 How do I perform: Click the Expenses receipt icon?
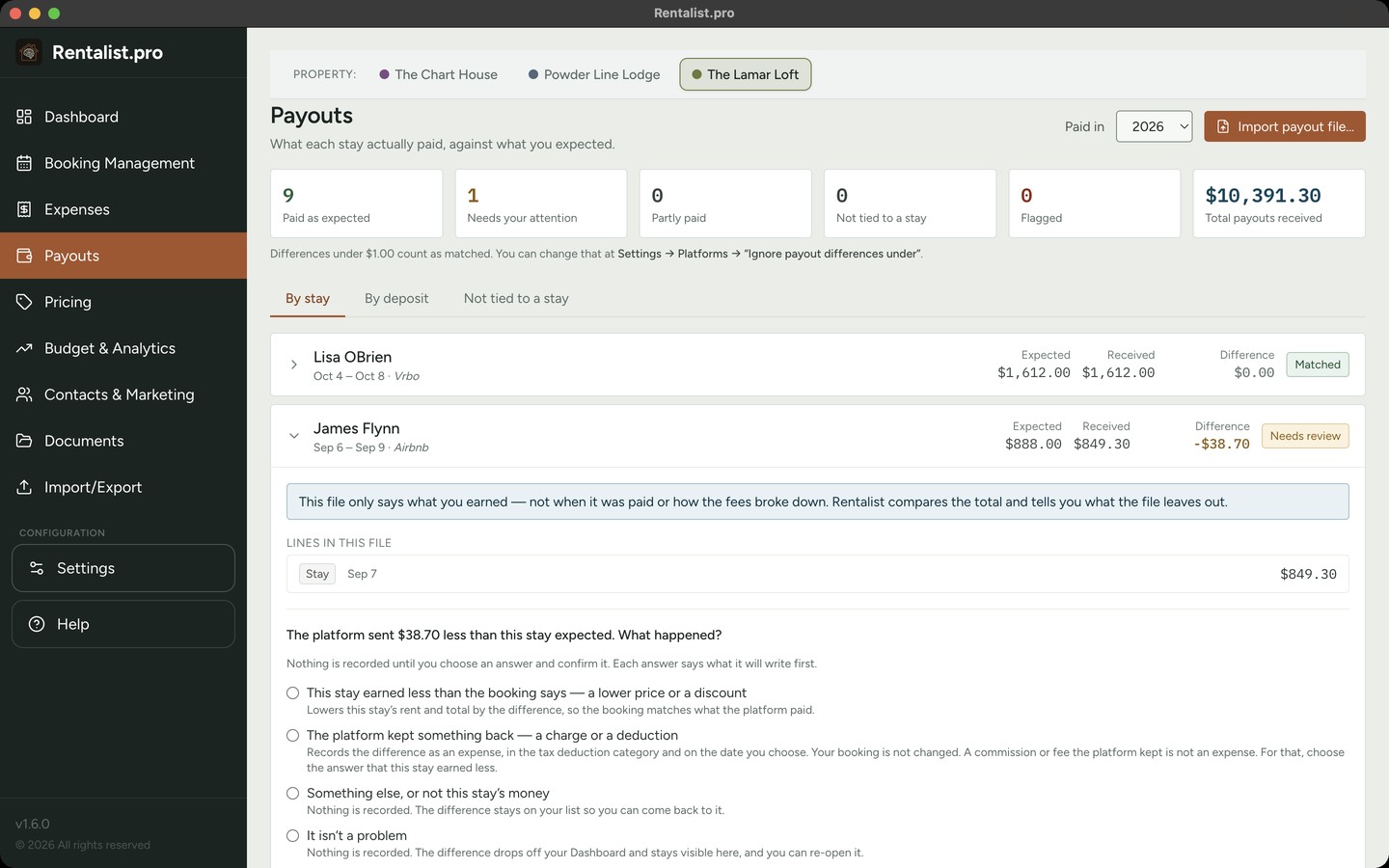[x=24, y=209]
